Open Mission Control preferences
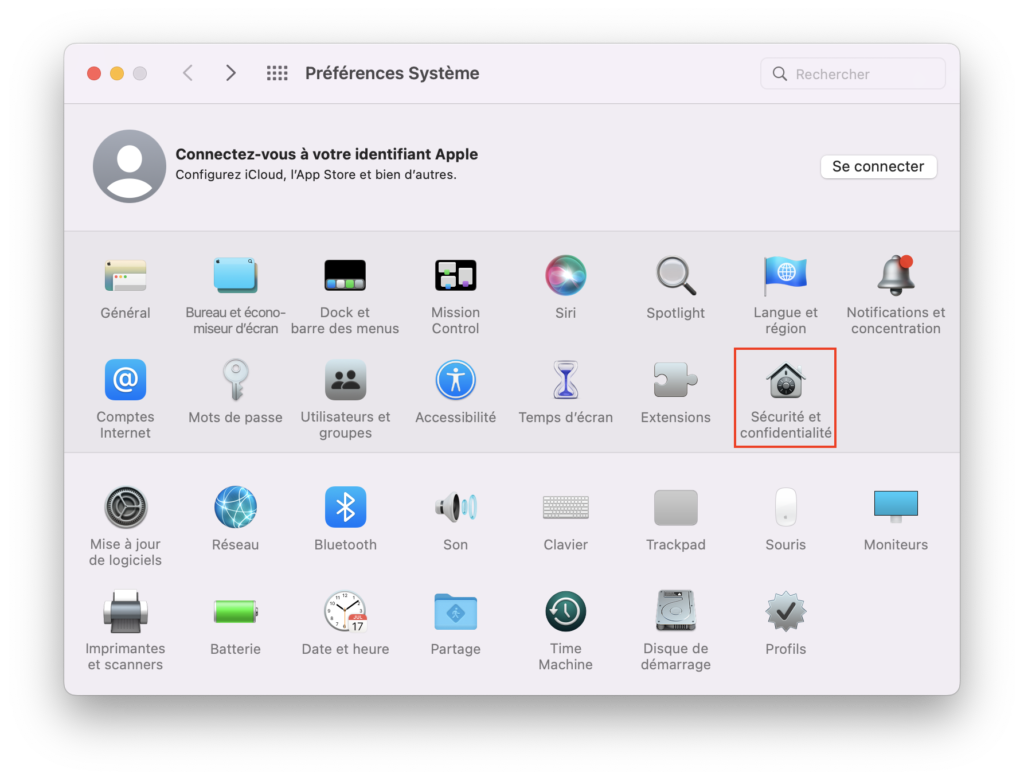The image size is (1024, 780). pyautogui.click(x=455, y=275)
